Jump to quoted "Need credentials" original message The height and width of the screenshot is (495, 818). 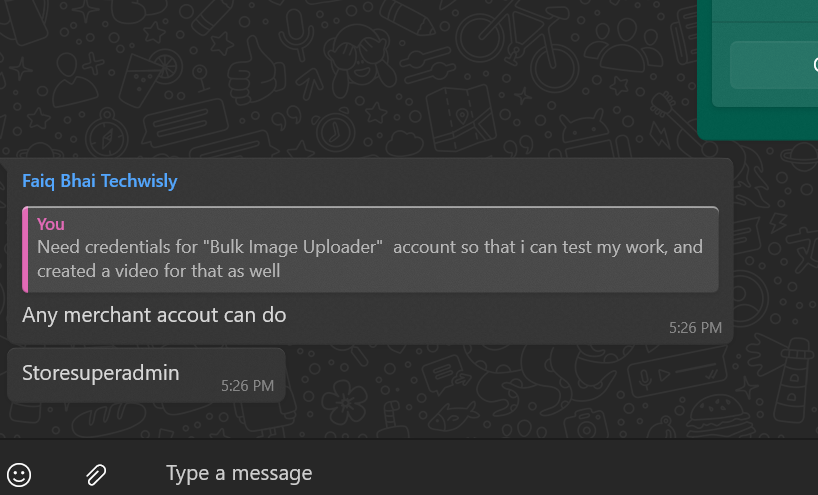pyautogui.click(x=370, y=249)
